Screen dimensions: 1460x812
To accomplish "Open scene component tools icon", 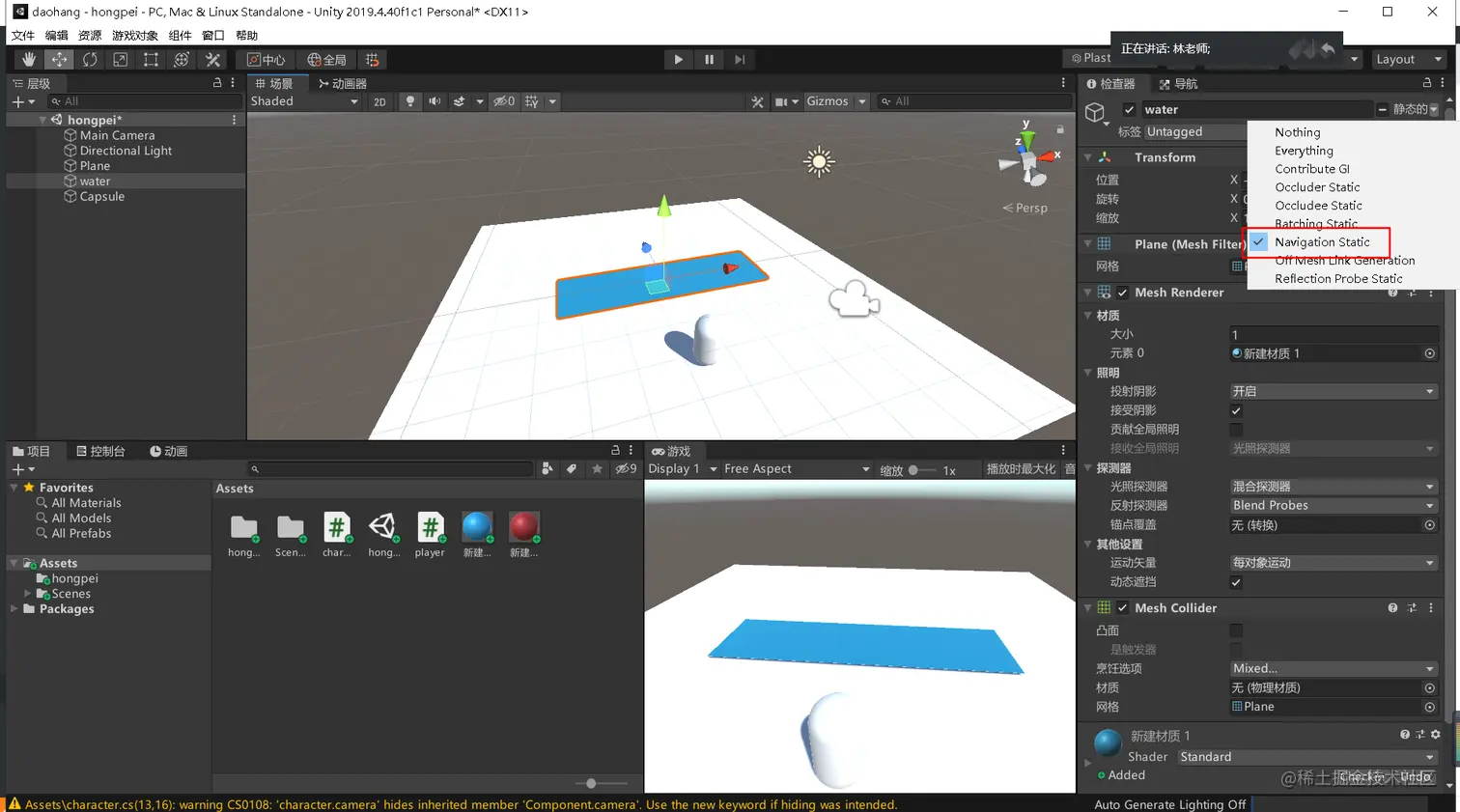I will point(757,101).
